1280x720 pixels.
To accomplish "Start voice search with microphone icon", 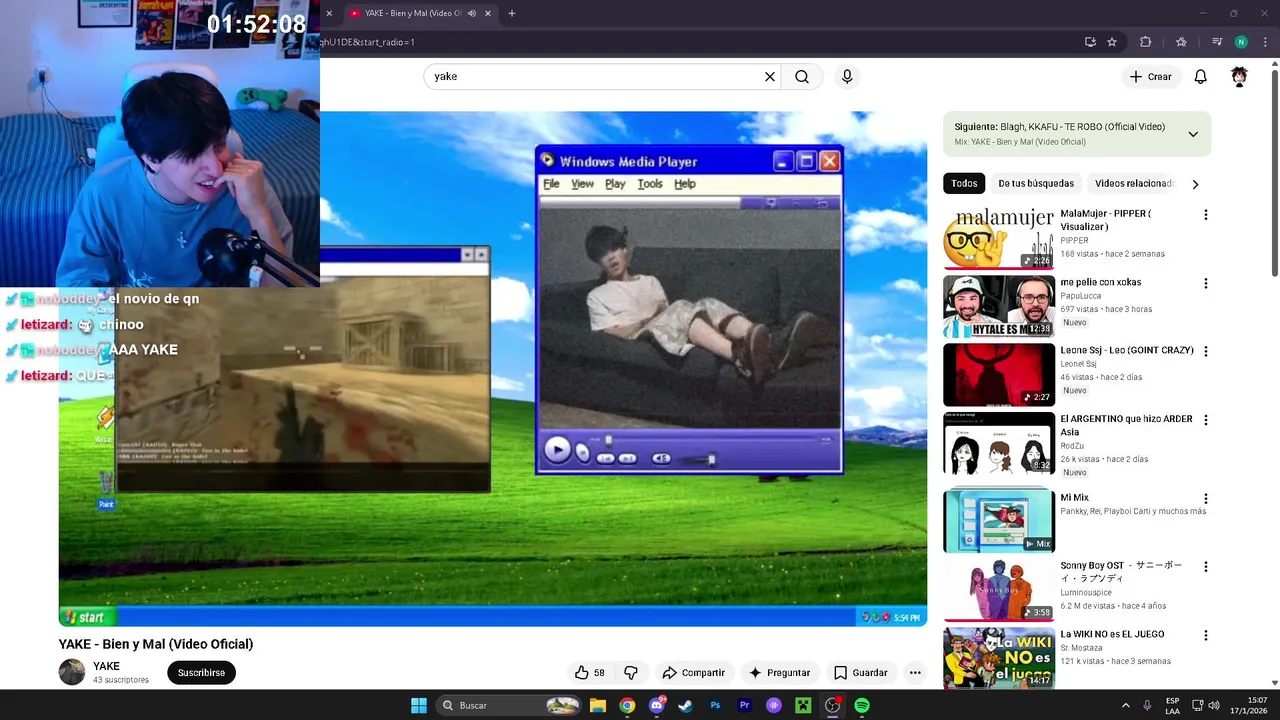I will 847,77.
